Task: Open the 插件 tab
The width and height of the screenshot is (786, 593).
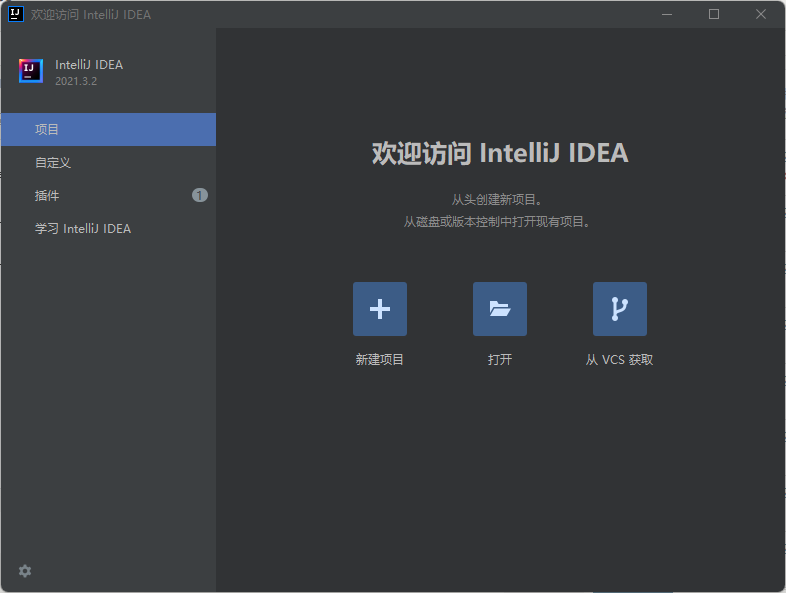Action: 108,195
